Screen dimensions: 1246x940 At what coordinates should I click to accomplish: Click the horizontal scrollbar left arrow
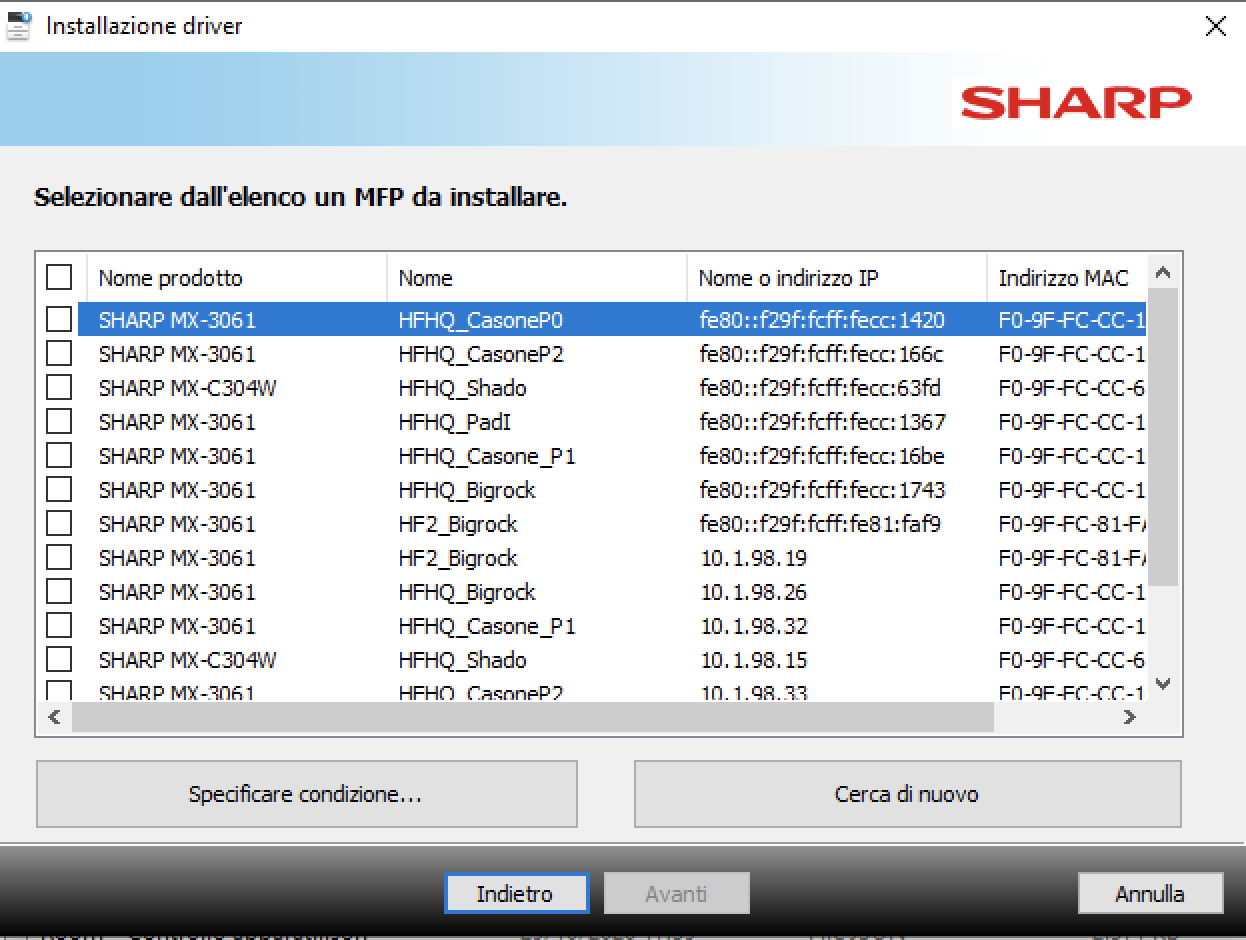(54, 717)
